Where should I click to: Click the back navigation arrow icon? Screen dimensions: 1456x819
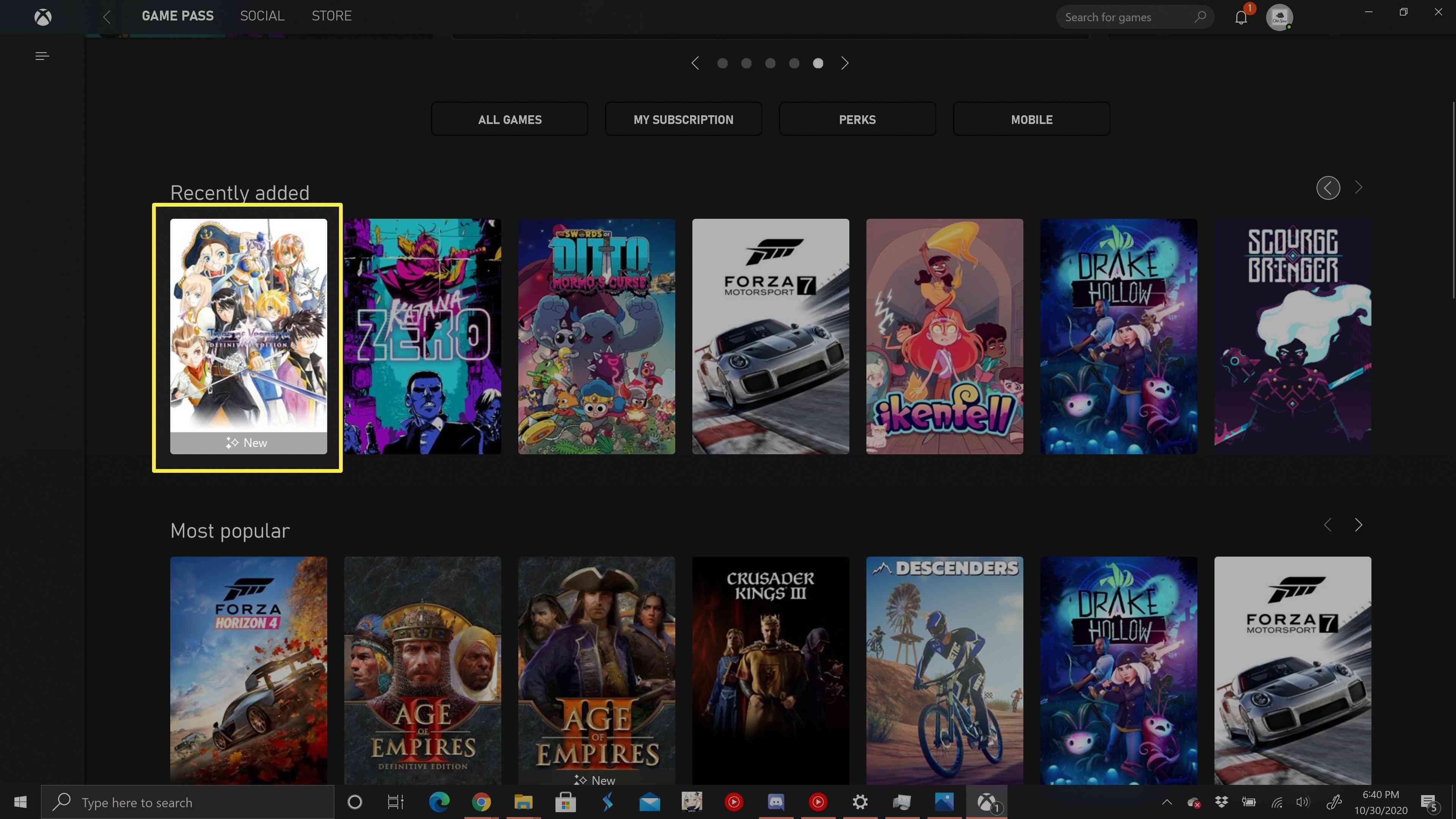point(107,16)
